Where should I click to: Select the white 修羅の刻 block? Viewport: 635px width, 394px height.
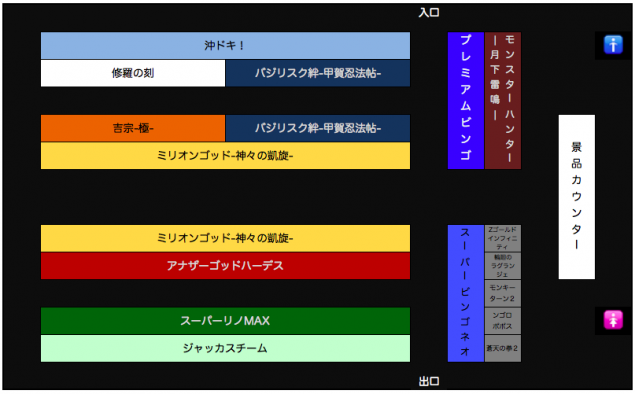(x=133, y=73)
